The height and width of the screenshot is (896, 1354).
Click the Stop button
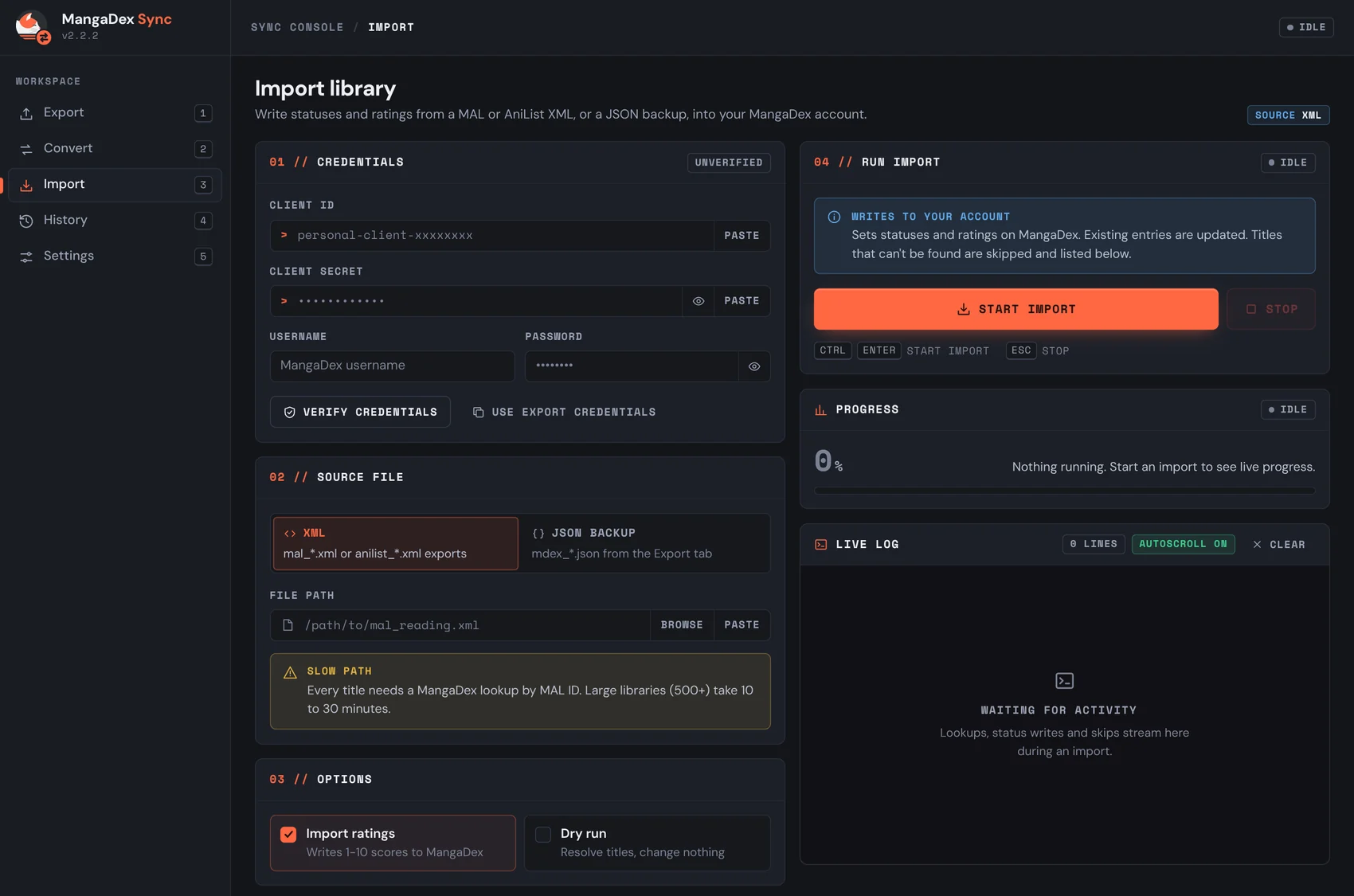pos(1271,309)
